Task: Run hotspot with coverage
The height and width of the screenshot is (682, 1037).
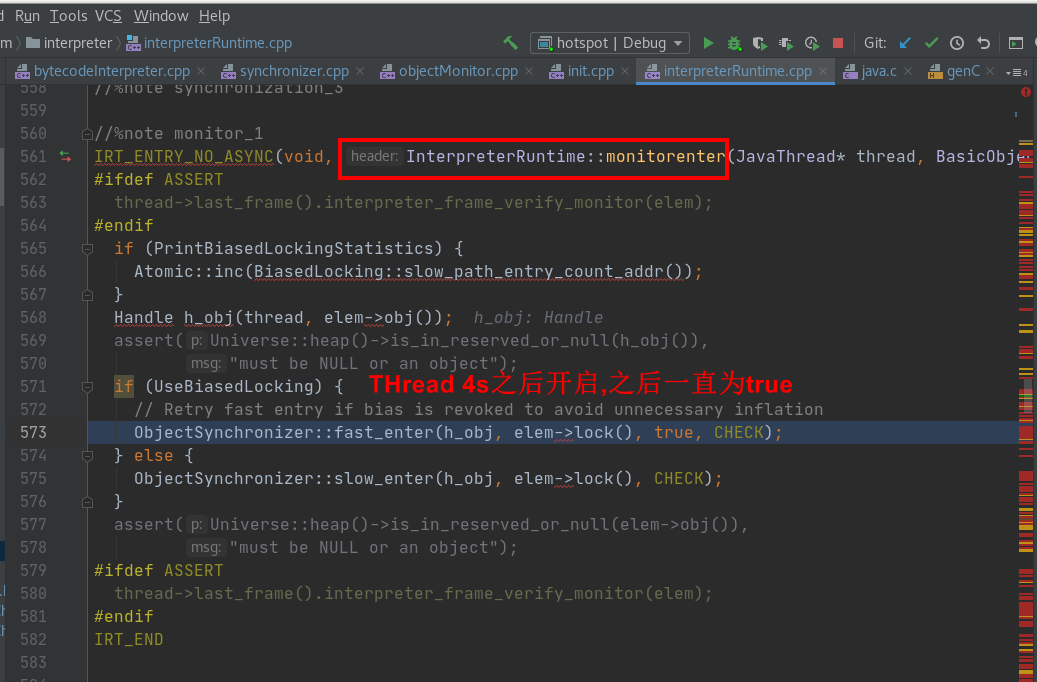Action: click(760, 43)
